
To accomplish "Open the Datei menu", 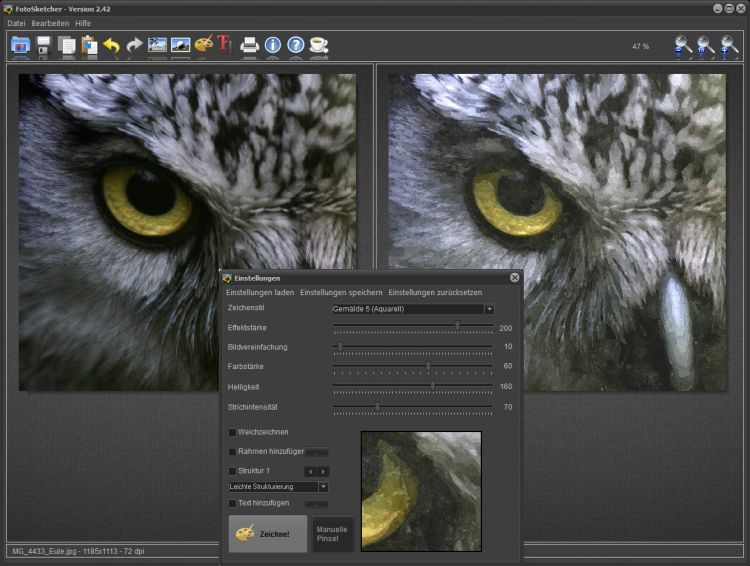I will point(16,23).
